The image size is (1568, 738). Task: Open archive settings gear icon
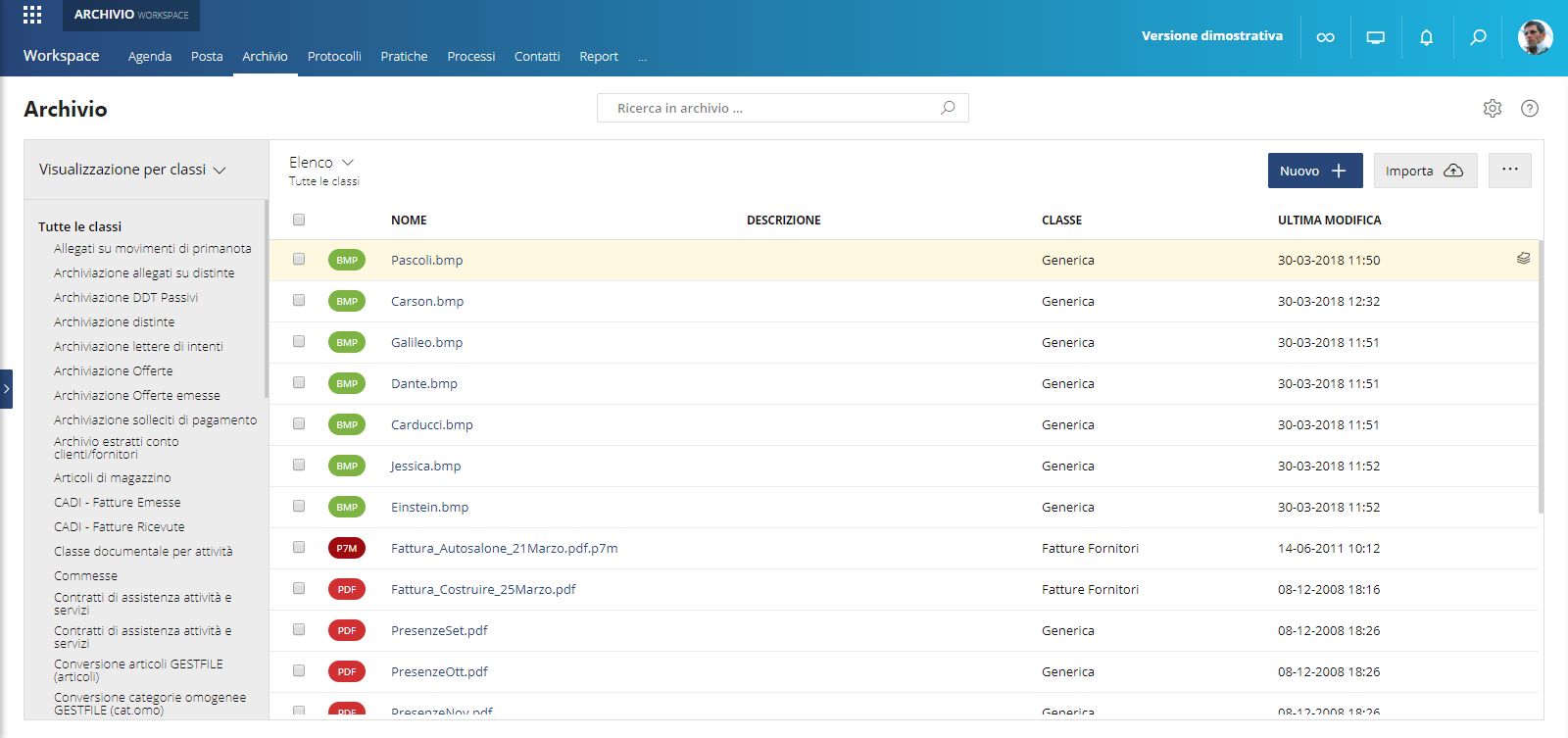[1493, 109]
